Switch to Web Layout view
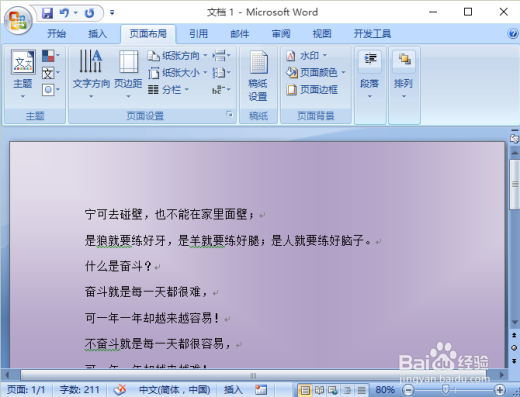Image resolution: width=520 pixels, height=397 pixels. (x=333, y=390)
